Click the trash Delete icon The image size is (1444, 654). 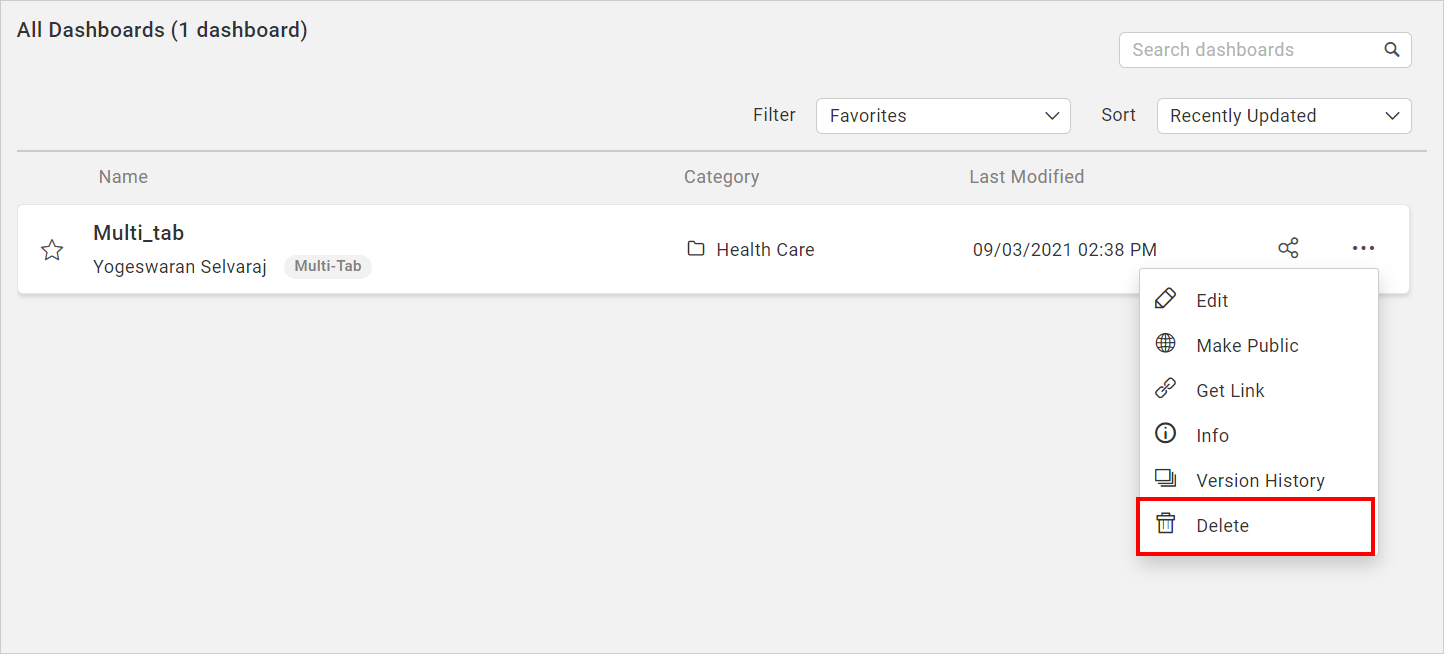[x=1165, y=524]
